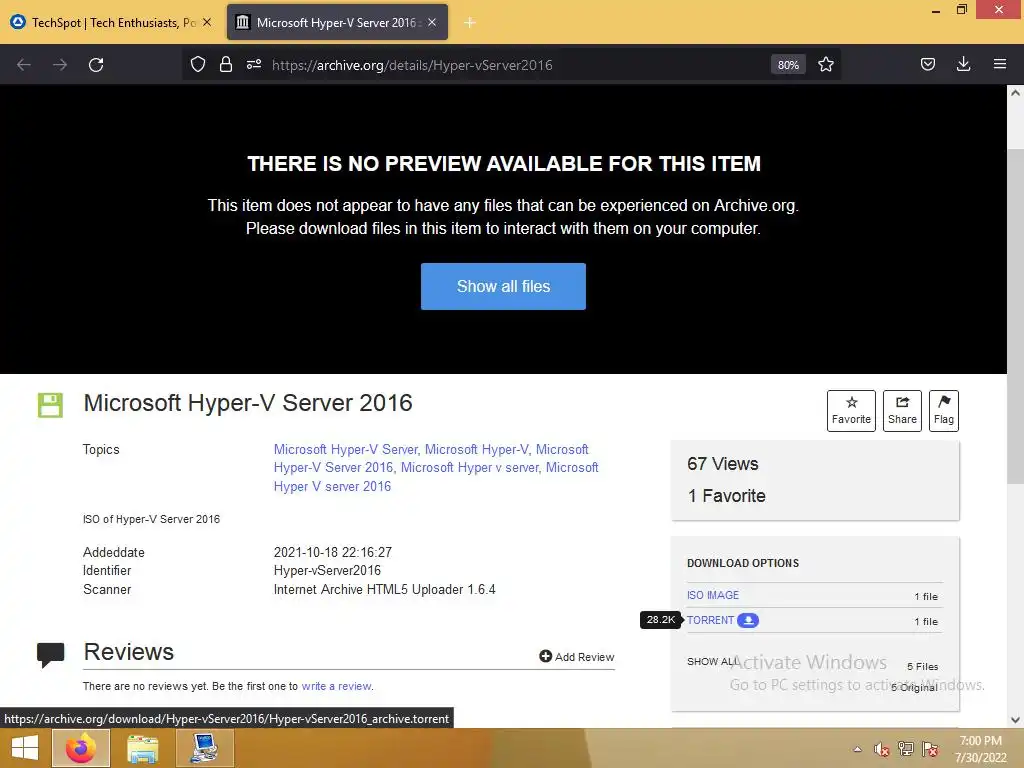Click the 80% zoom level badge
Viewport: 1024px width, 768px height.
tap(788, 65)
